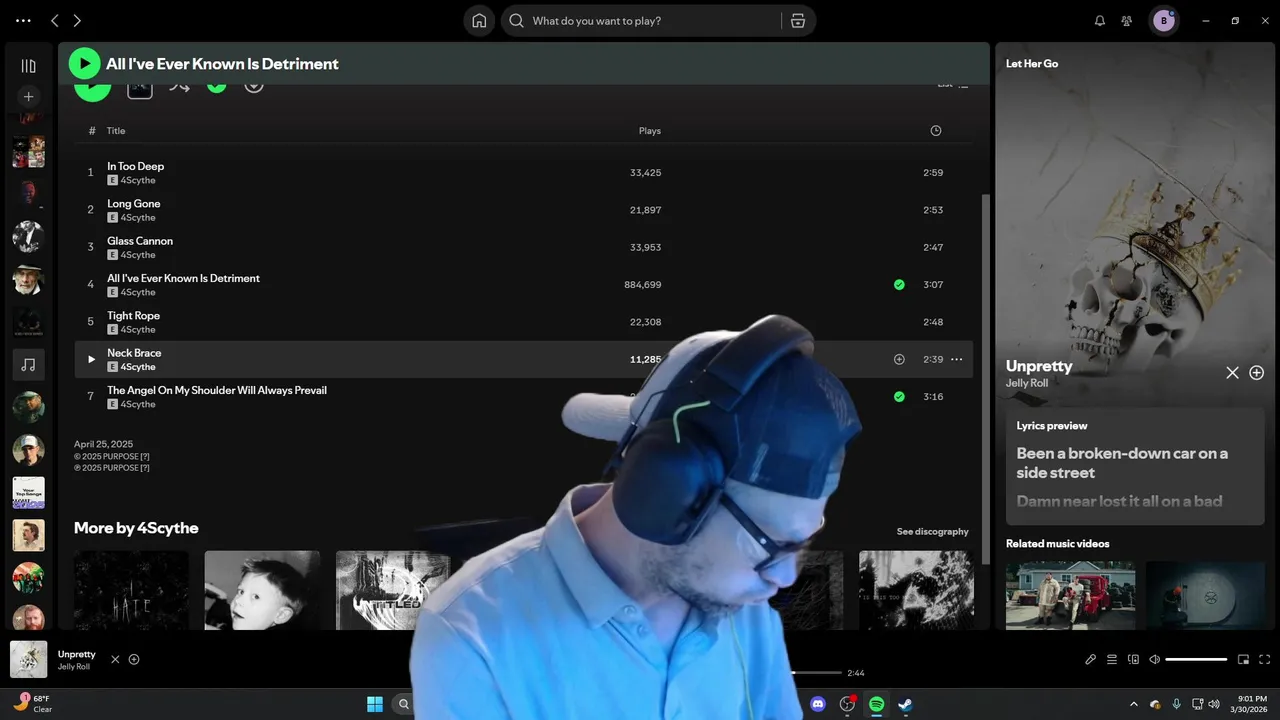
Task: Open Discord from Windows taskbar
Action: (x=818, y=704)
